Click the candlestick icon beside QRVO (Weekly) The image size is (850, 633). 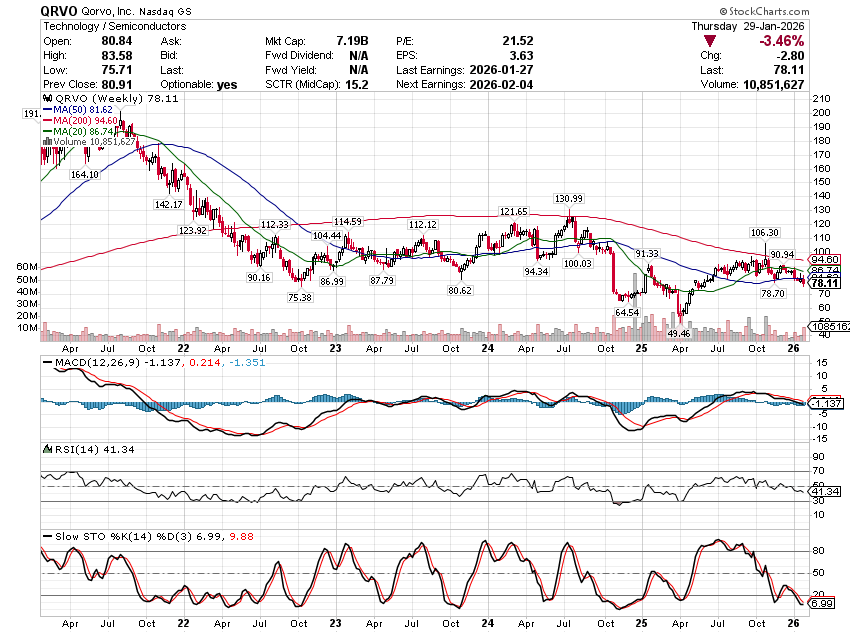(44, 100)
